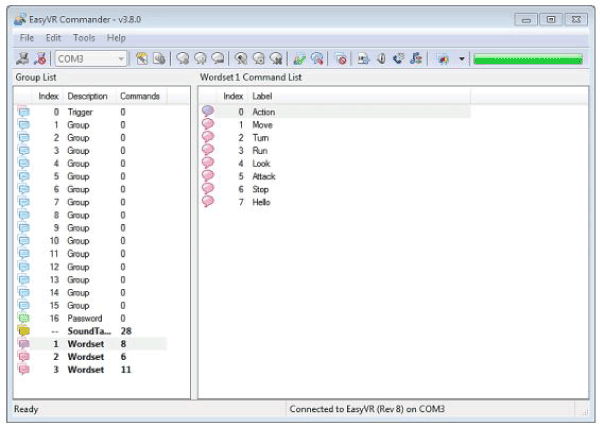The height and width of the screenshot is (430, 600).
Task: Select the Password group row
Action: click(91, 318)
